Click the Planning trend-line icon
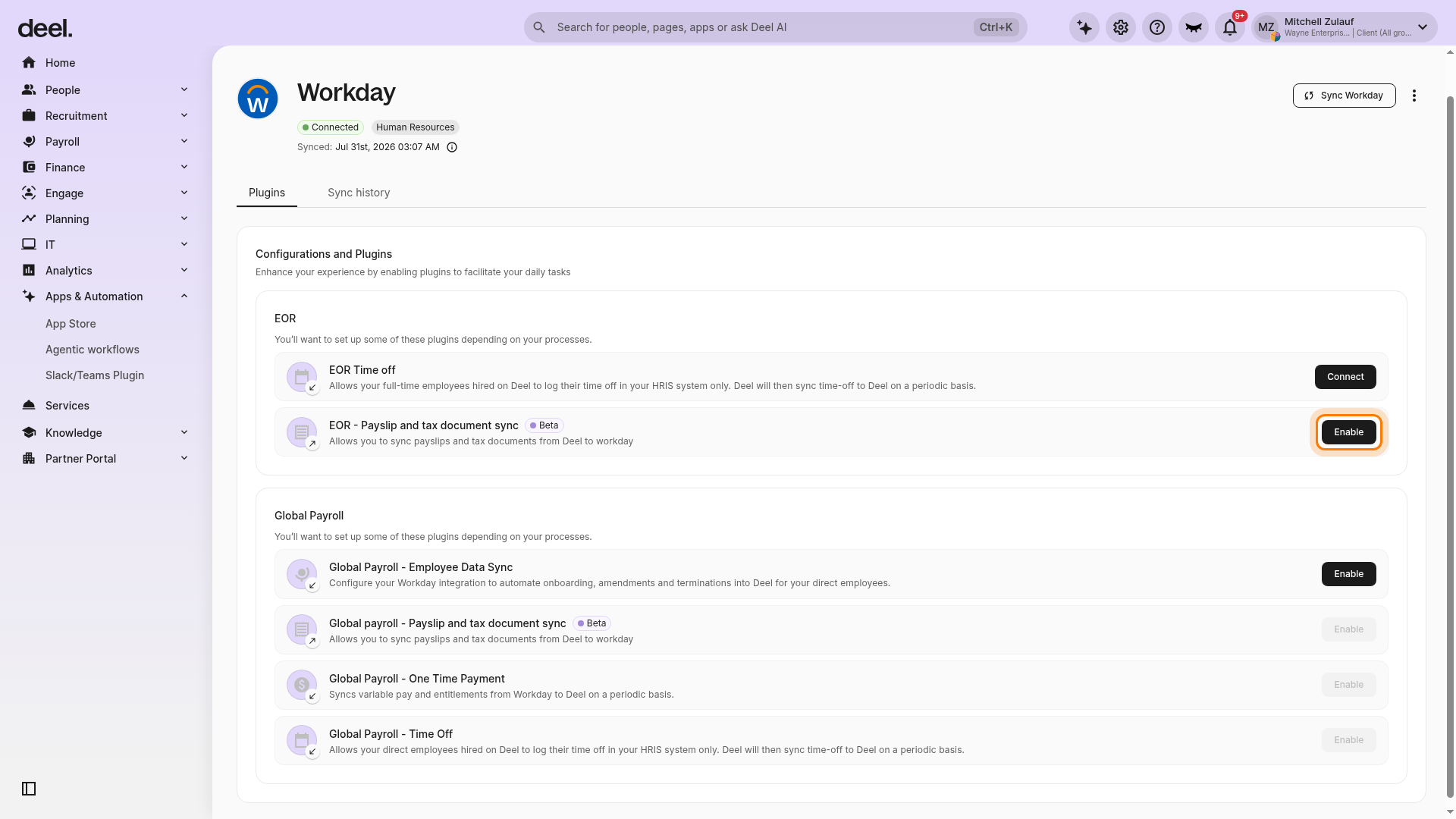The height and width of the screenshot is (819, 1456). (x=29, y=218)
